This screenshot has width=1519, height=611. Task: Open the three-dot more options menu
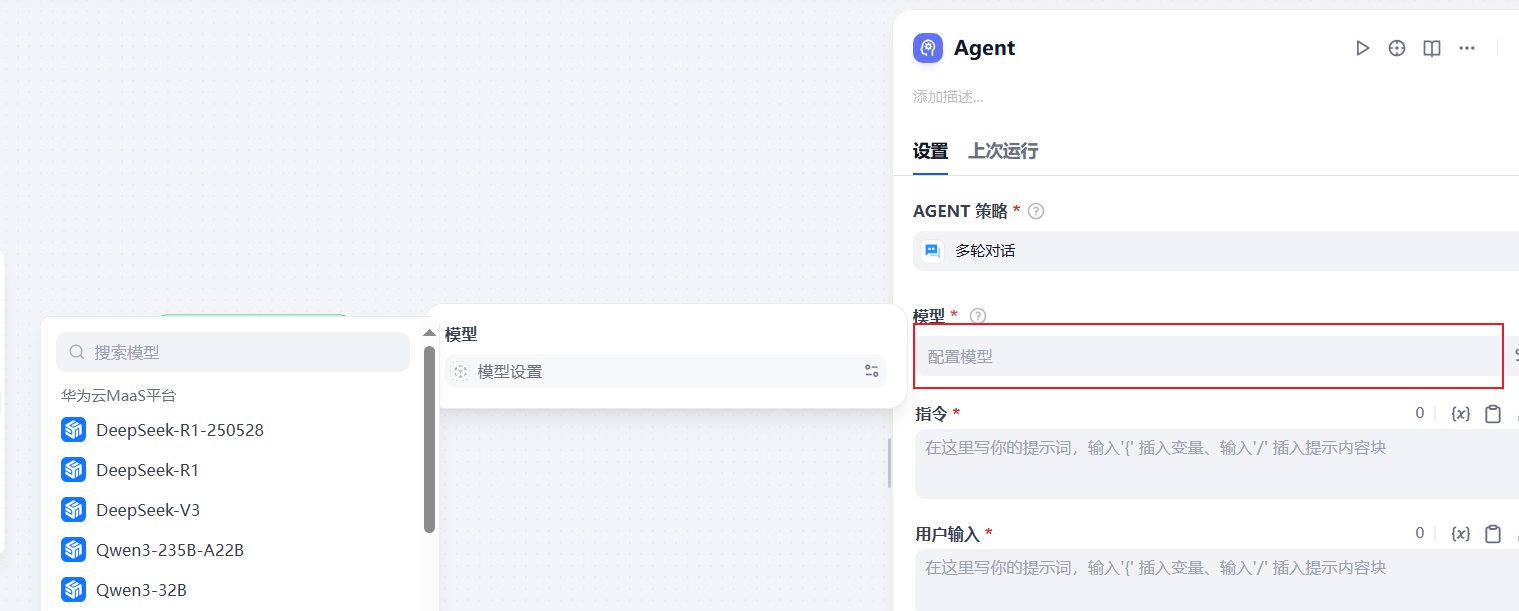[1467, 48]
